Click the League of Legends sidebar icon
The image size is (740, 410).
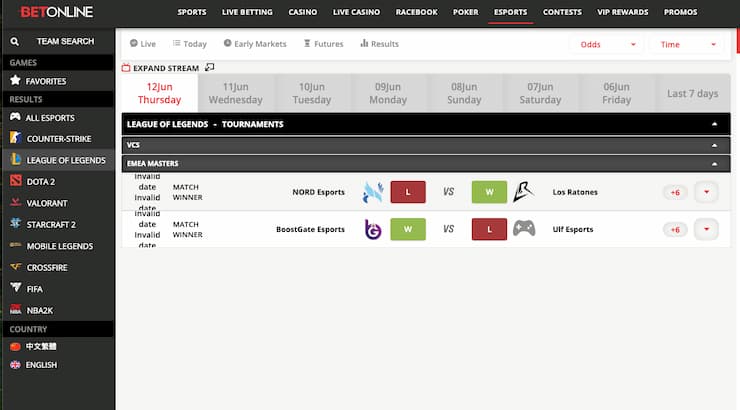[x=16, y=159]
